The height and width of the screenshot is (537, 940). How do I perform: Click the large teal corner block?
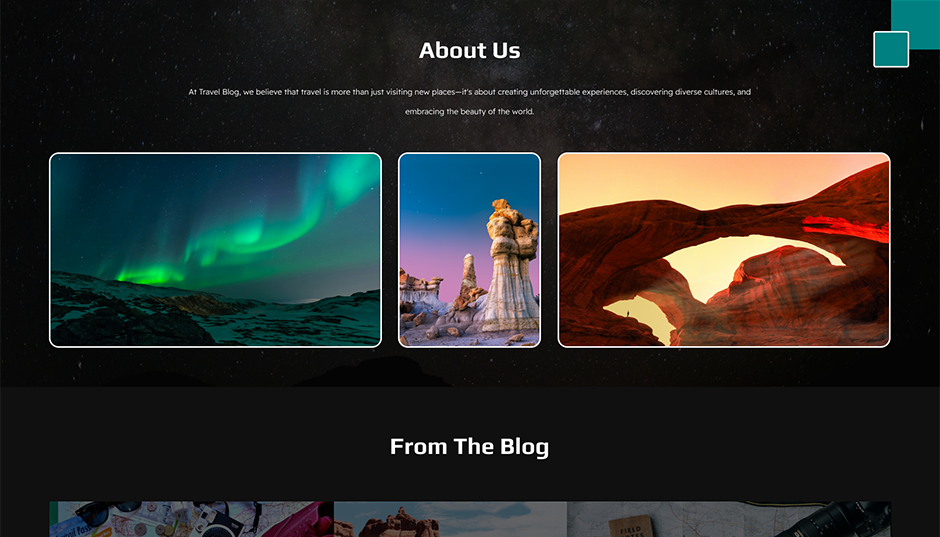pos(915,24)
